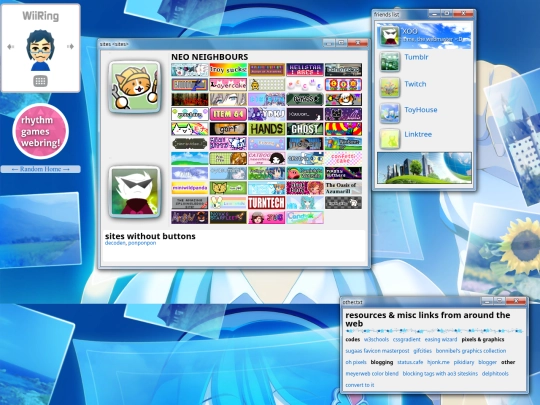Minimize the friends list window

click(435, 13)
